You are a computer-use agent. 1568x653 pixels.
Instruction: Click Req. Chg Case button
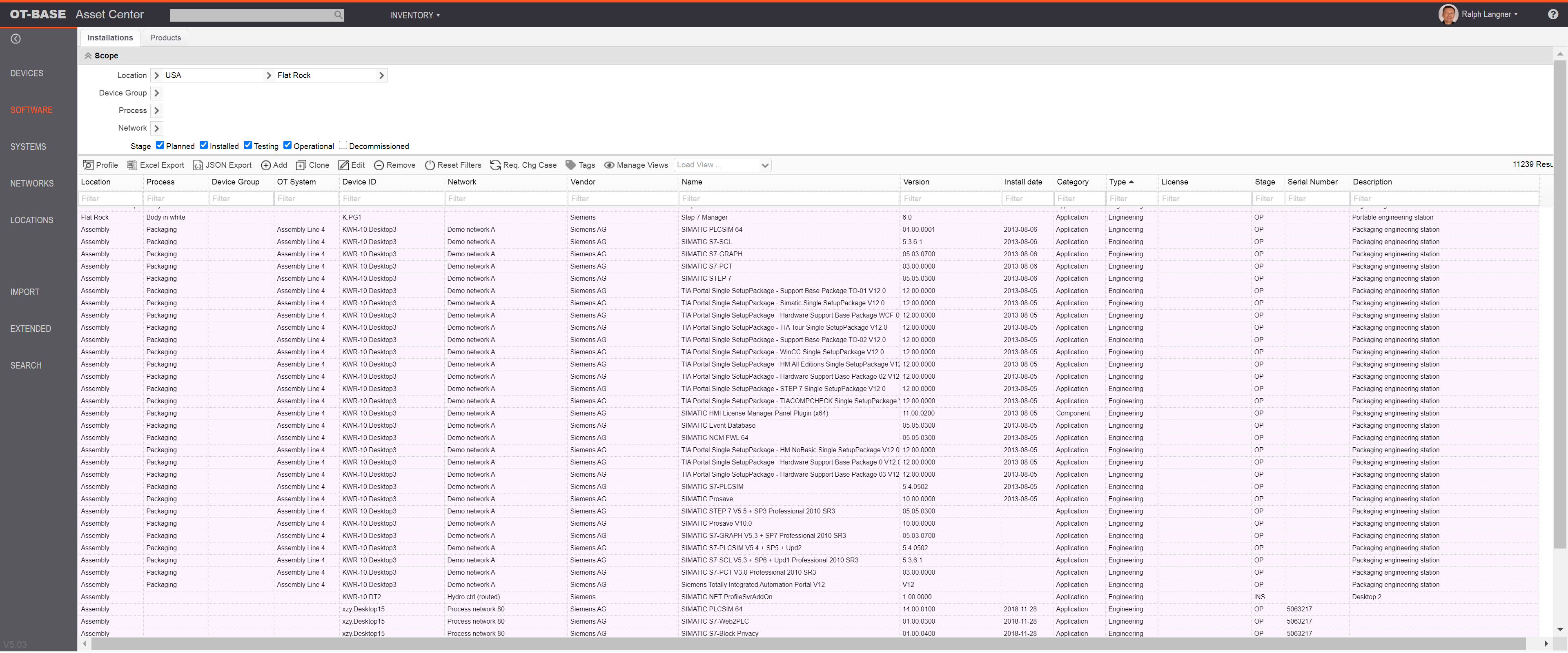click(x=523, y=165)
